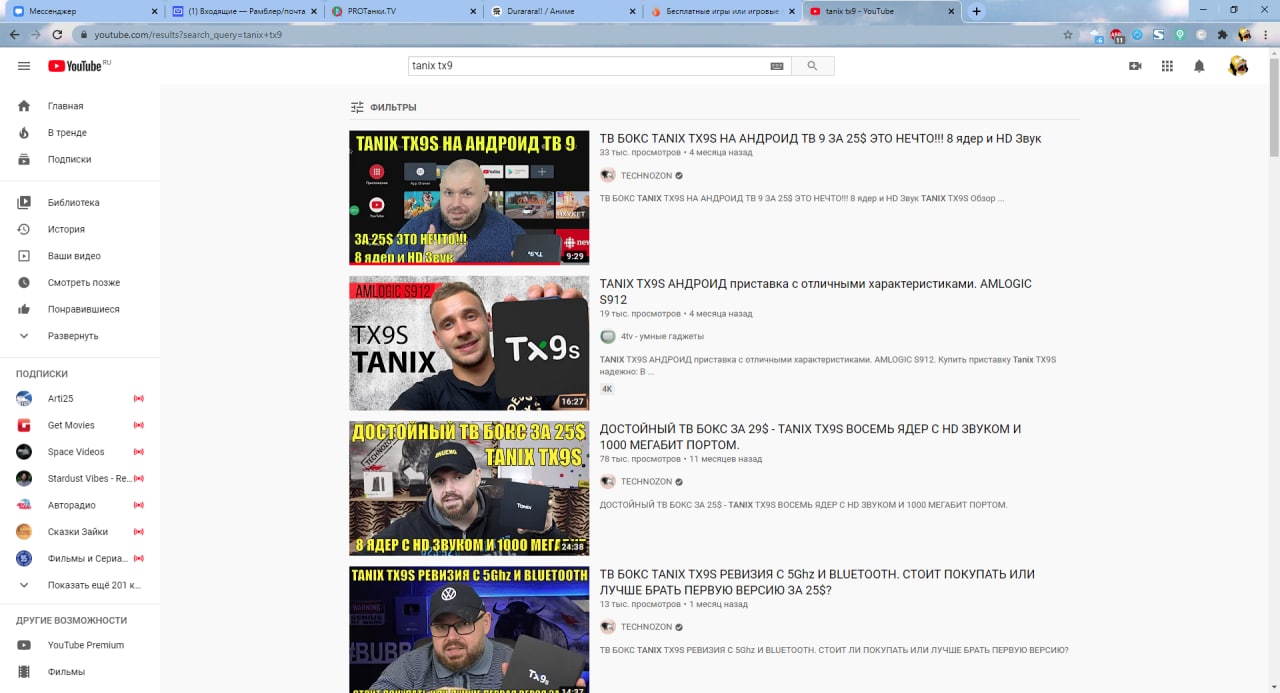Screen dimensions: 1280x693
Task: Open Фильмы и Сериалы subscription channel
Action: tap(80, 558)
